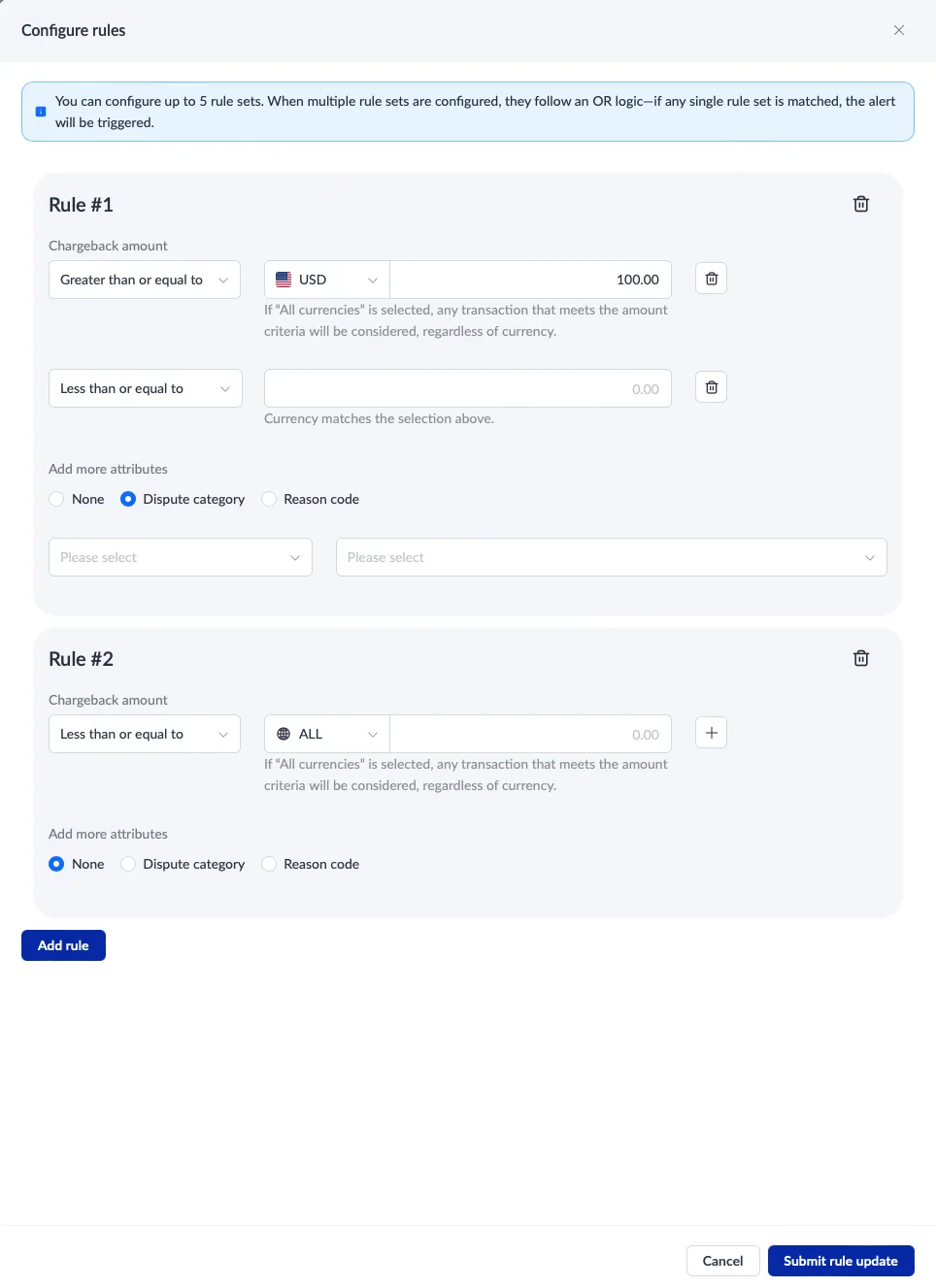936x1288 pixels.
Task: Focus the Rule #2 amount input field
Action: click(530, 734)
